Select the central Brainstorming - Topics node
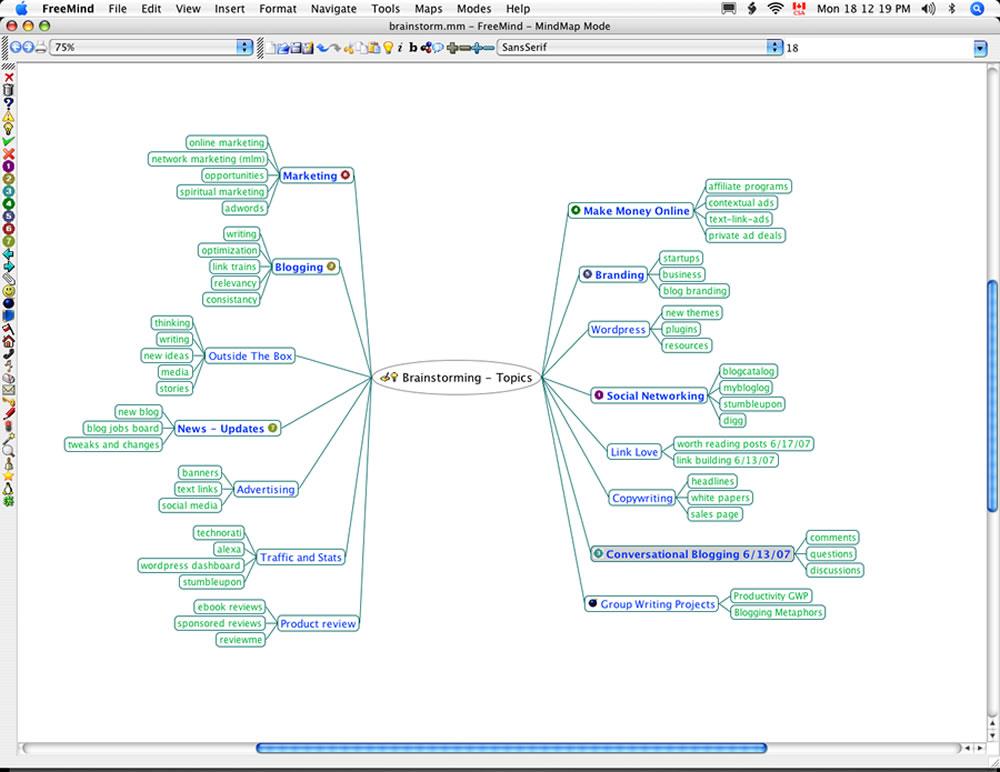Image resolution: width=1000 pixels, height=772 pixels. click(x=457, y=378)
